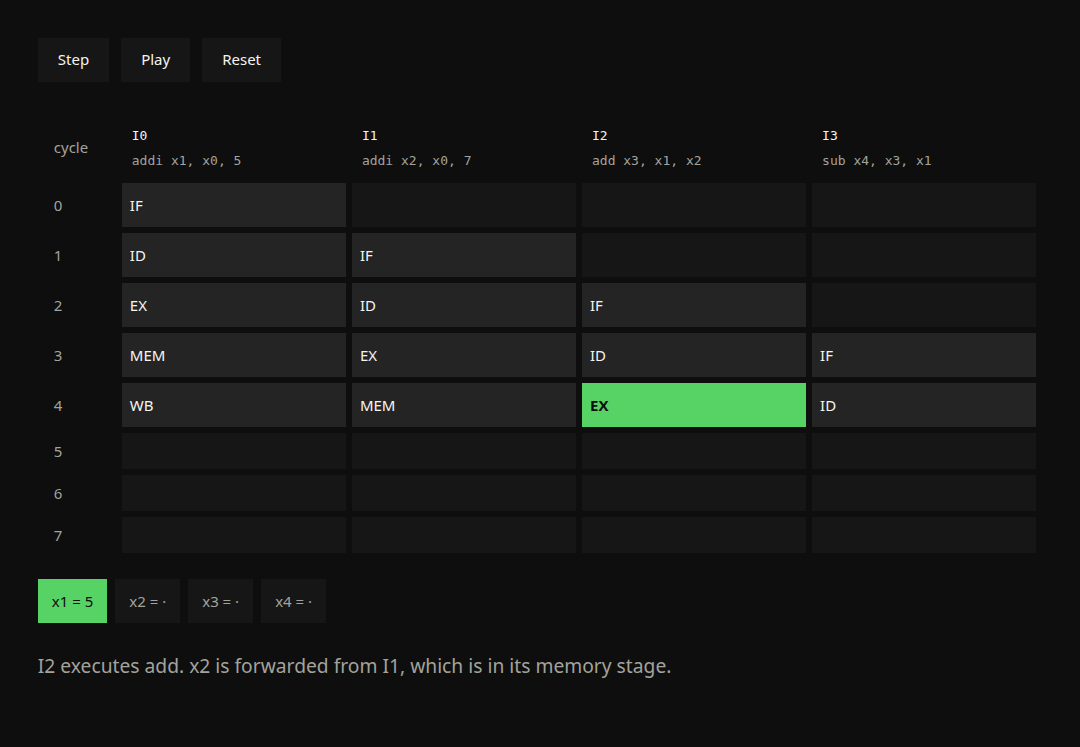Click I3's IF cell in cycle 3
The width and height of the screenshot is (1080, 747).
[x=924, y=355]
